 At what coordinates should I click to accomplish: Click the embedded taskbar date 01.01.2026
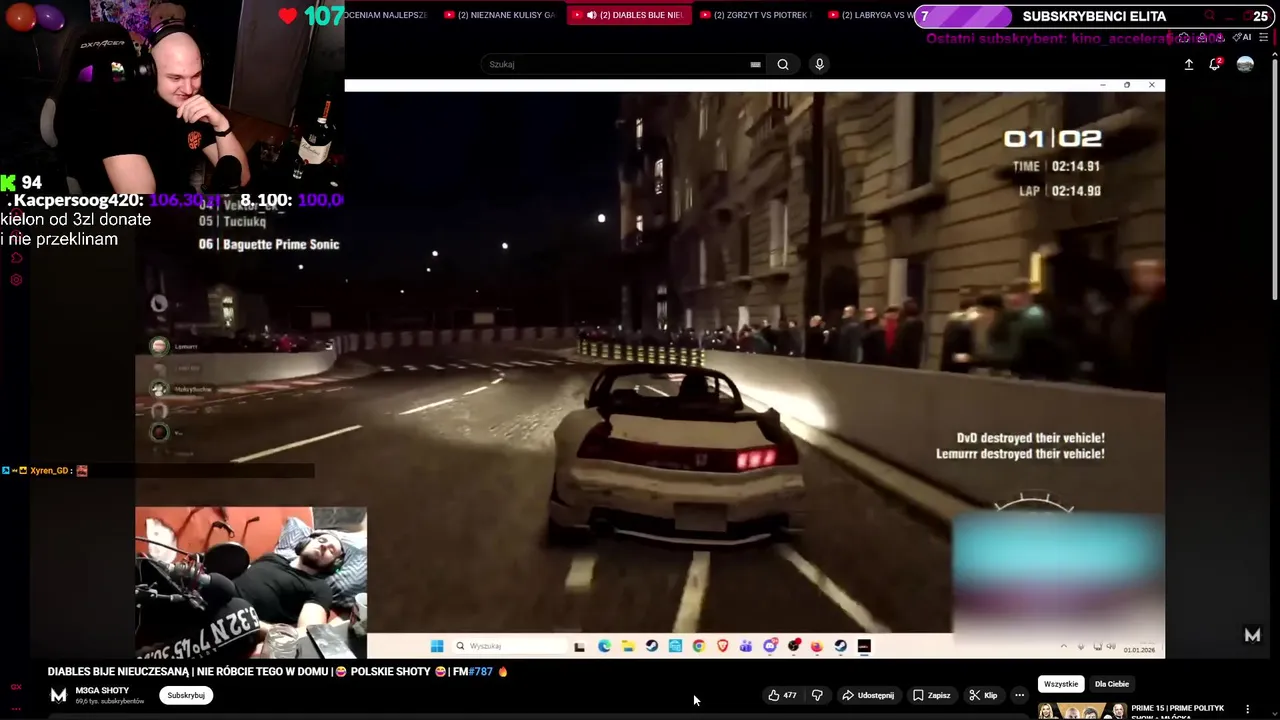(x=1139, y=650)
